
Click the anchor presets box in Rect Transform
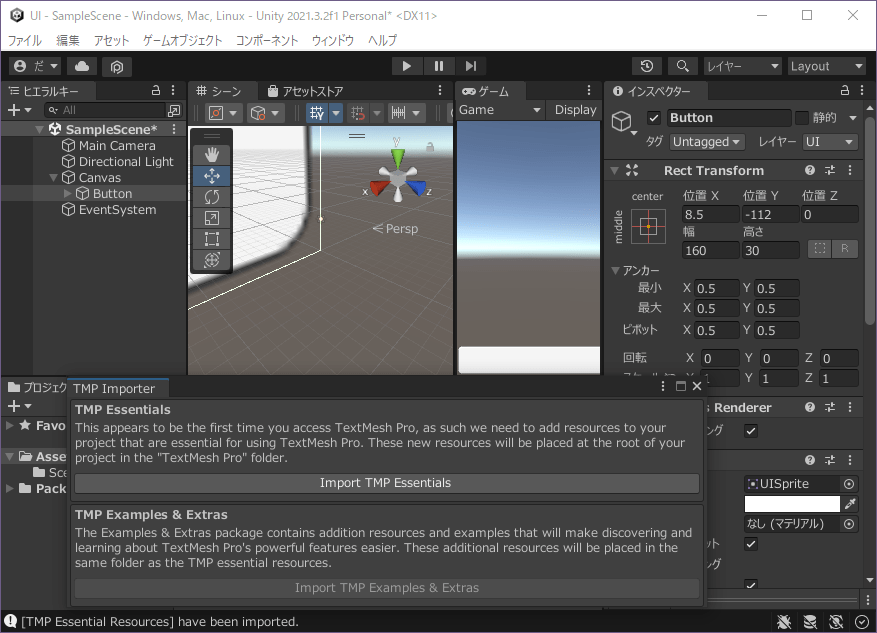pos(648,226)
